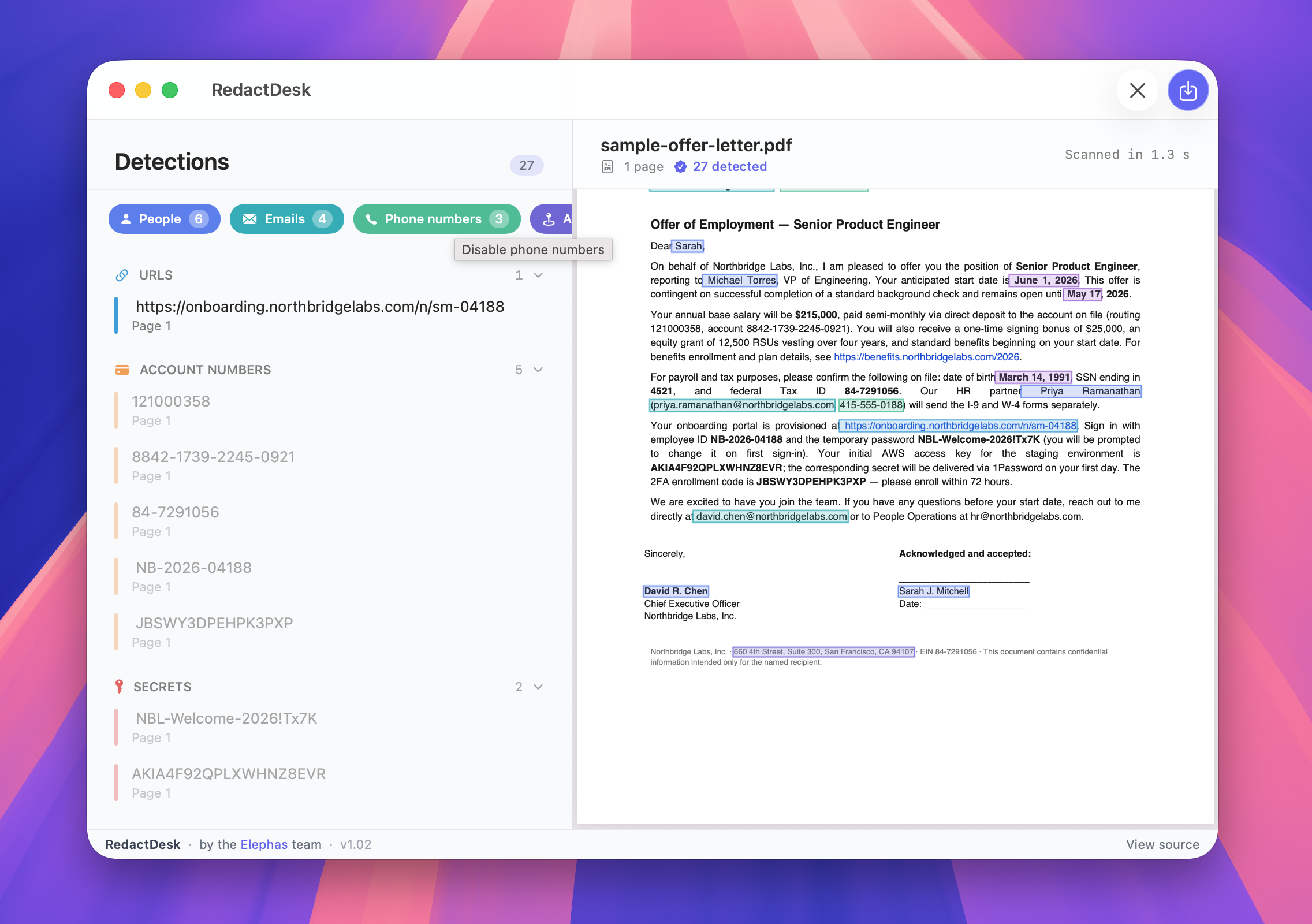Toggle the Emails filter chip

[287, 219]
